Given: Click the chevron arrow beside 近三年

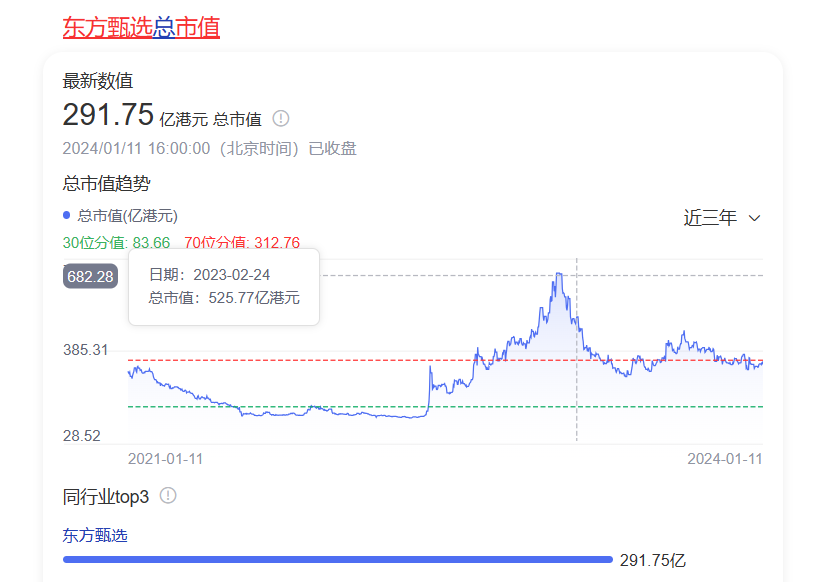Looking at the screenshot, I should click(755, 218).
